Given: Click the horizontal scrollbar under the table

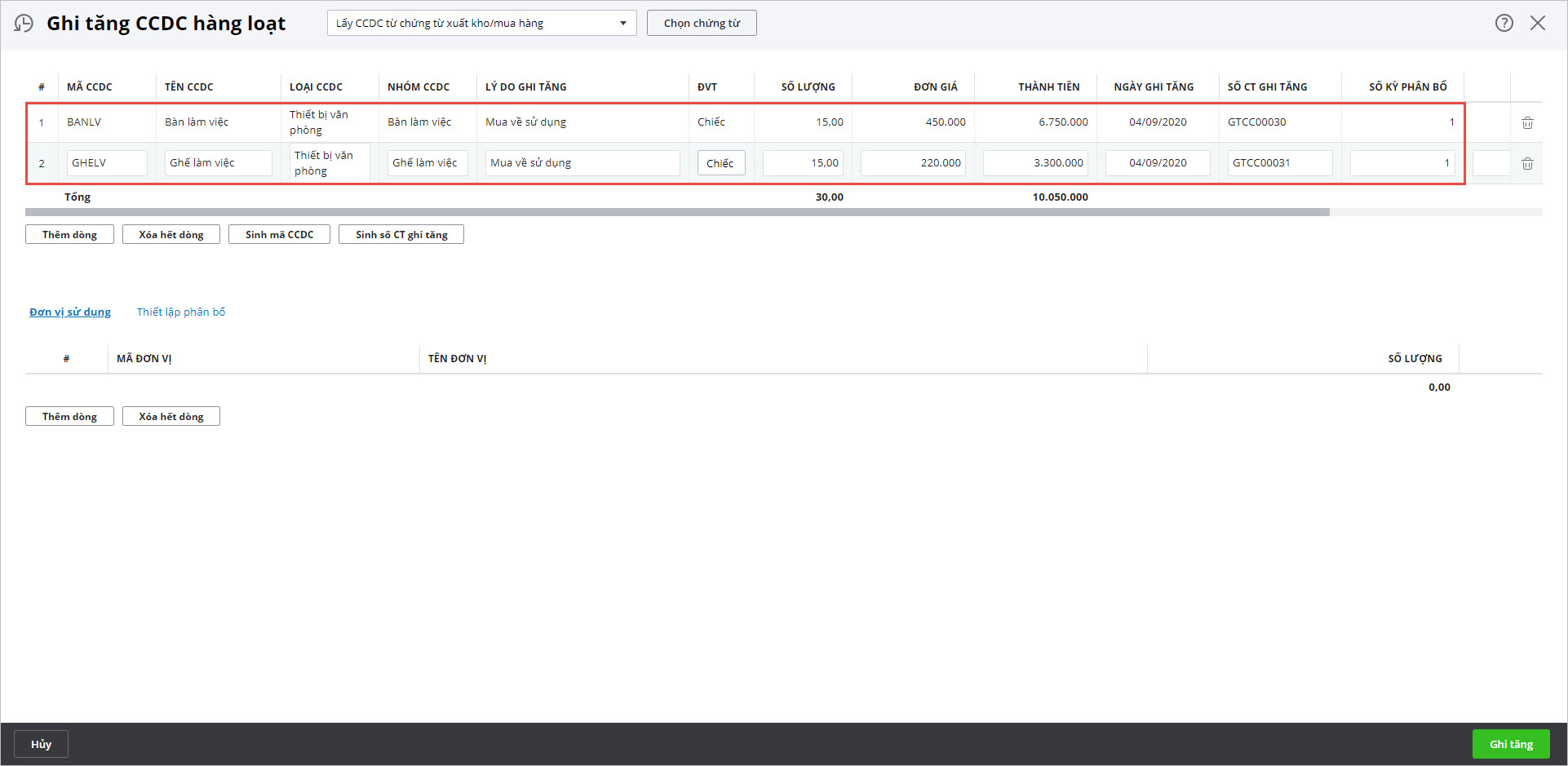Looking at the screenshot, I should pos(677,212).
